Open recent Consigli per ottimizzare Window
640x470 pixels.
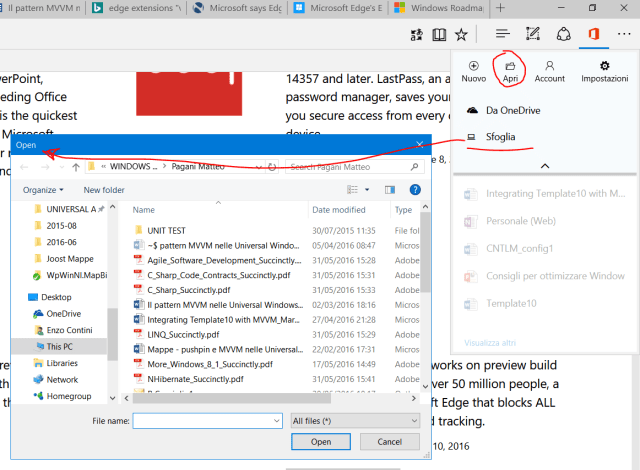pos(545,276)
